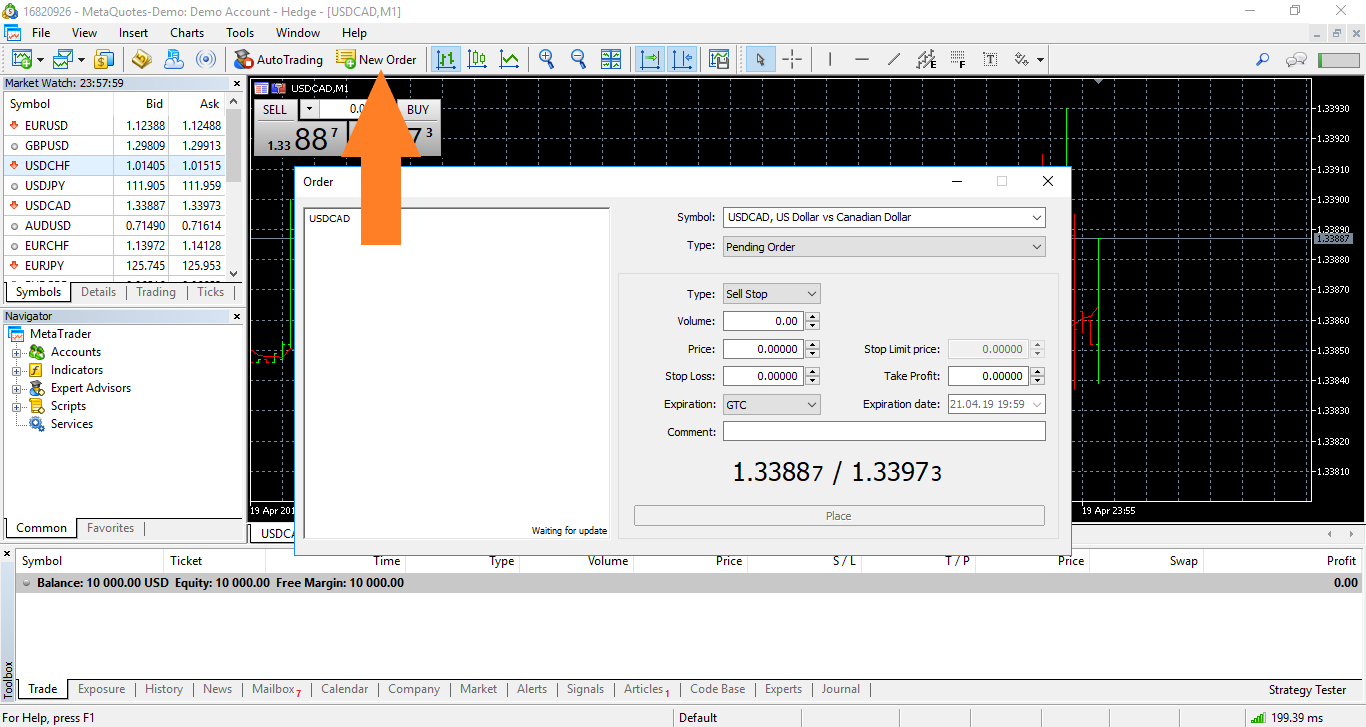Viewport: 1366px width, 727px height.
Task: Select Services in Navigator tree
Action: pos(72,424)
